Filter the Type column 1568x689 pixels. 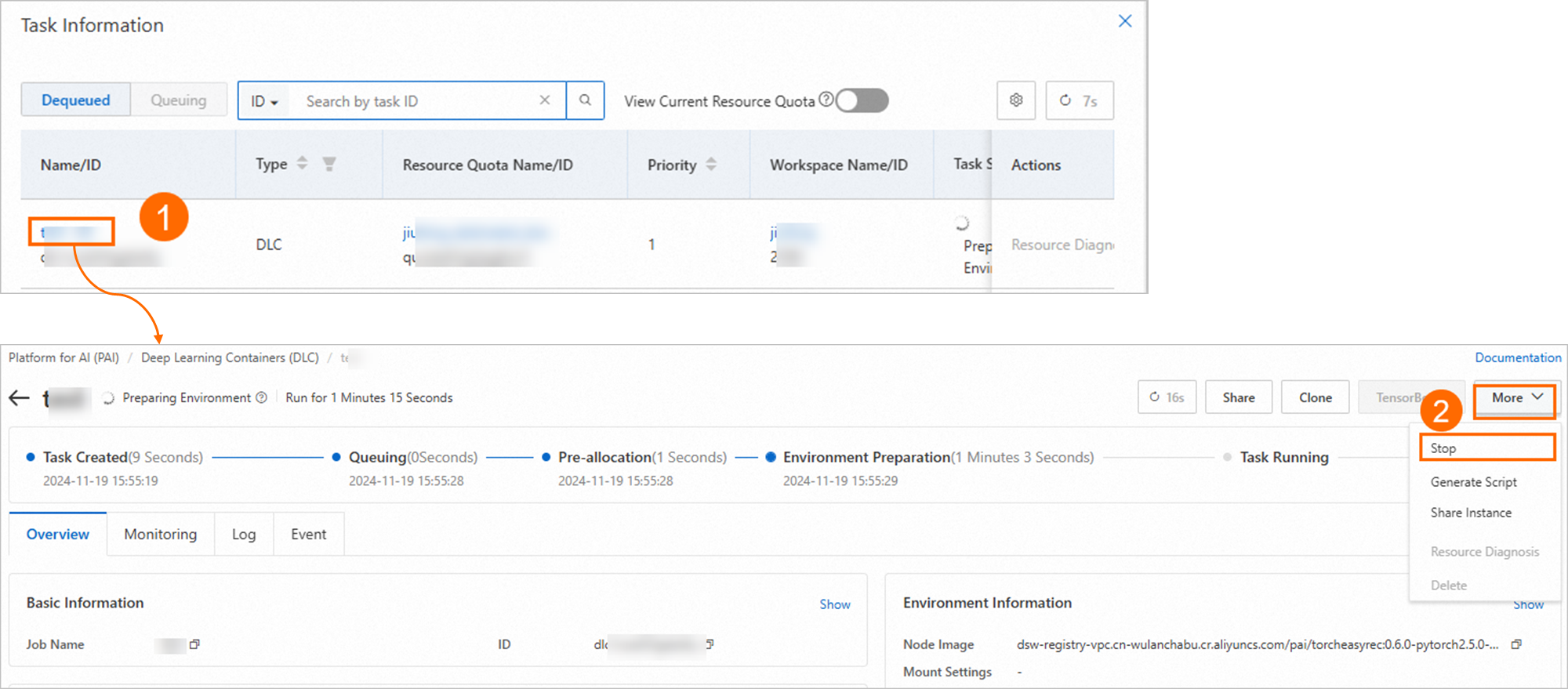(x=329, y=164)
